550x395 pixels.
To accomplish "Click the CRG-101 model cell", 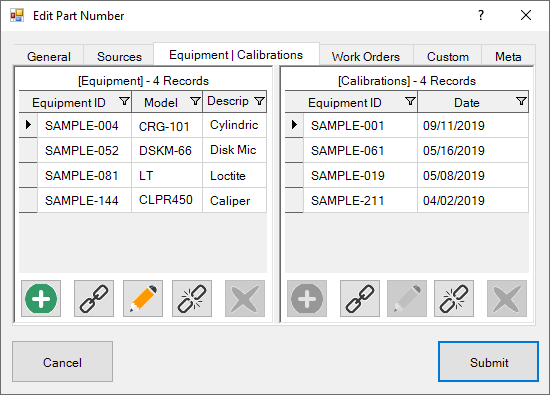I will (x=167, y=125).
